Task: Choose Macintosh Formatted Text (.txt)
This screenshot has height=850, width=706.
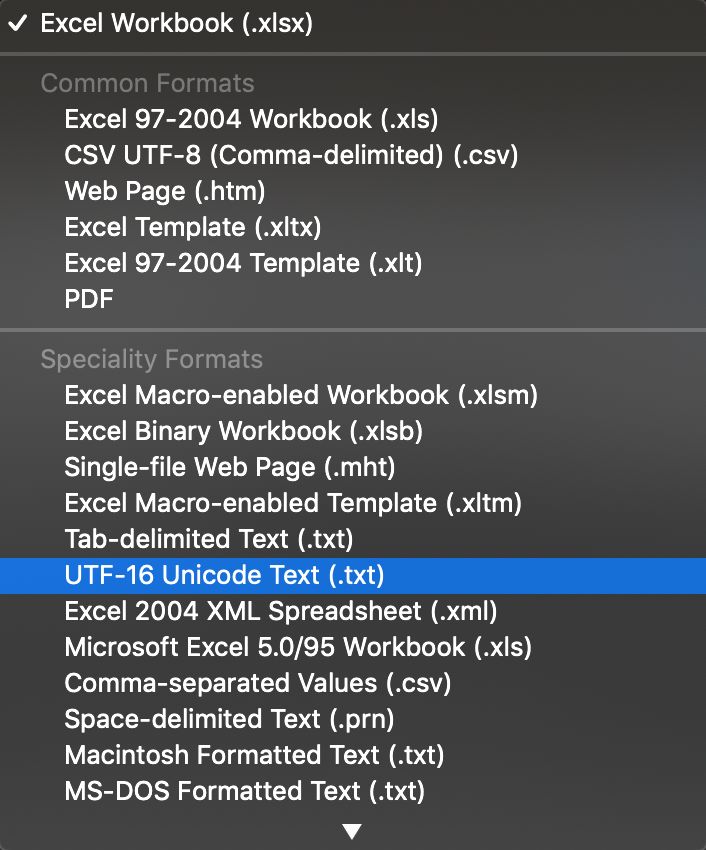Action: coord(254,755)
